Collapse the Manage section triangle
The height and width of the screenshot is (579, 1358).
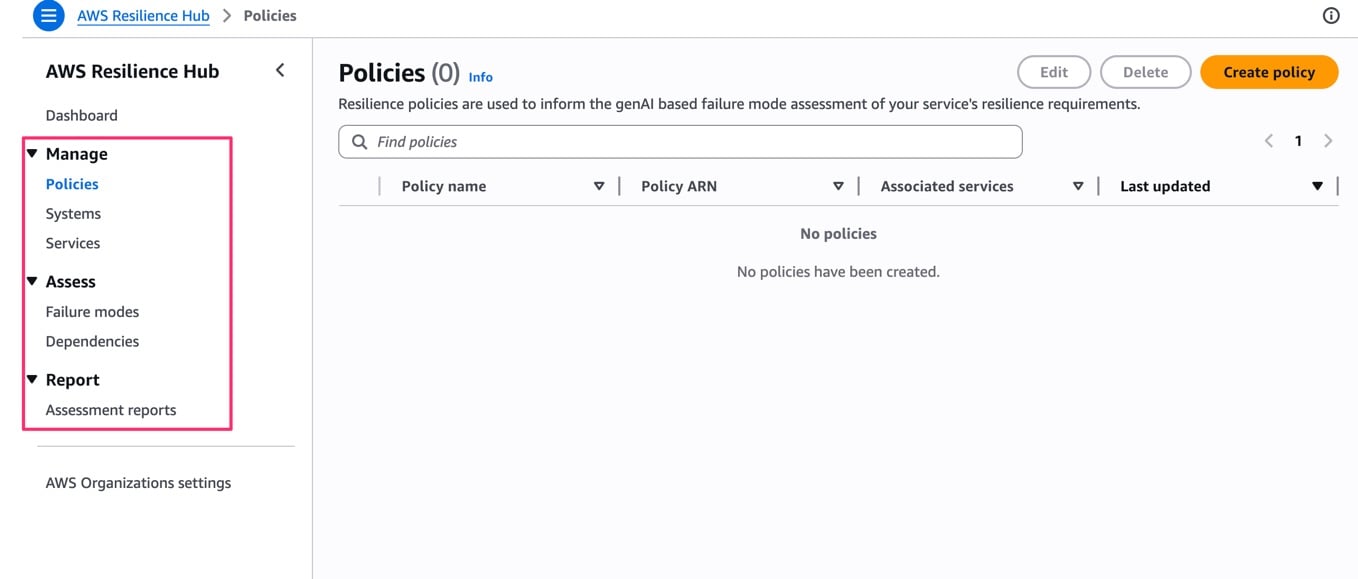(x=32, y=154)
